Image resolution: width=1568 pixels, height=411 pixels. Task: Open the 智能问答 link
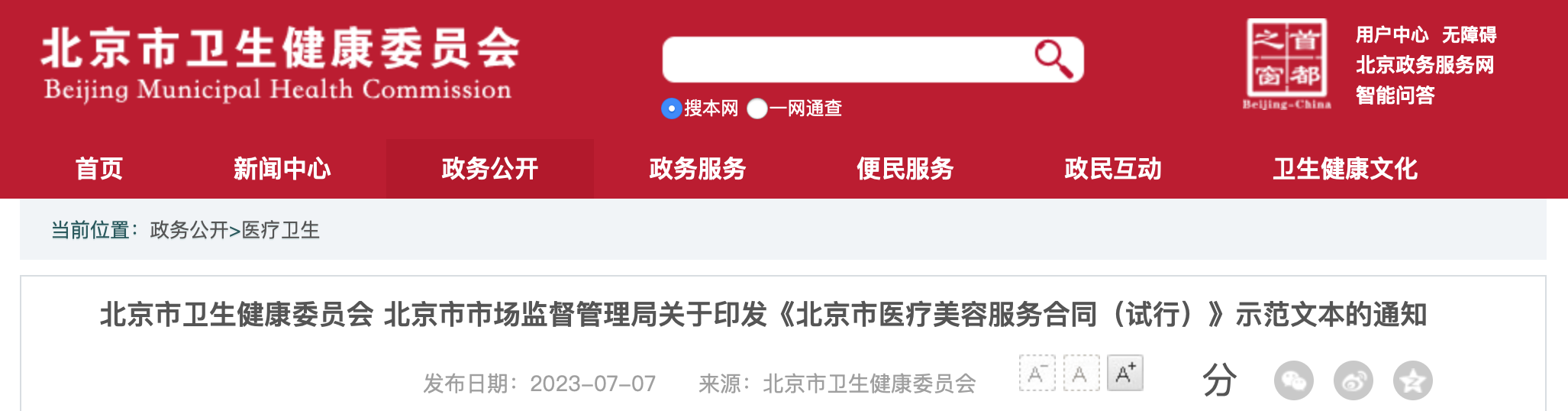(x=1395, y=95)
